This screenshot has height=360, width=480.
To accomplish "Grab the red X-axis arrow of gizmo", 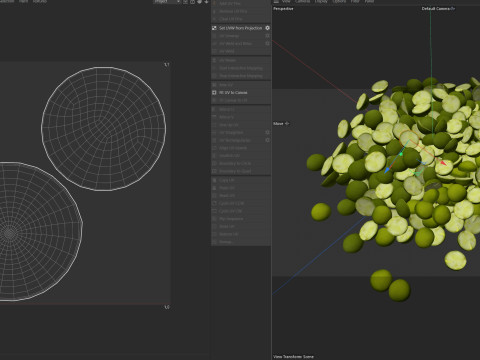I will coord(442,163).
